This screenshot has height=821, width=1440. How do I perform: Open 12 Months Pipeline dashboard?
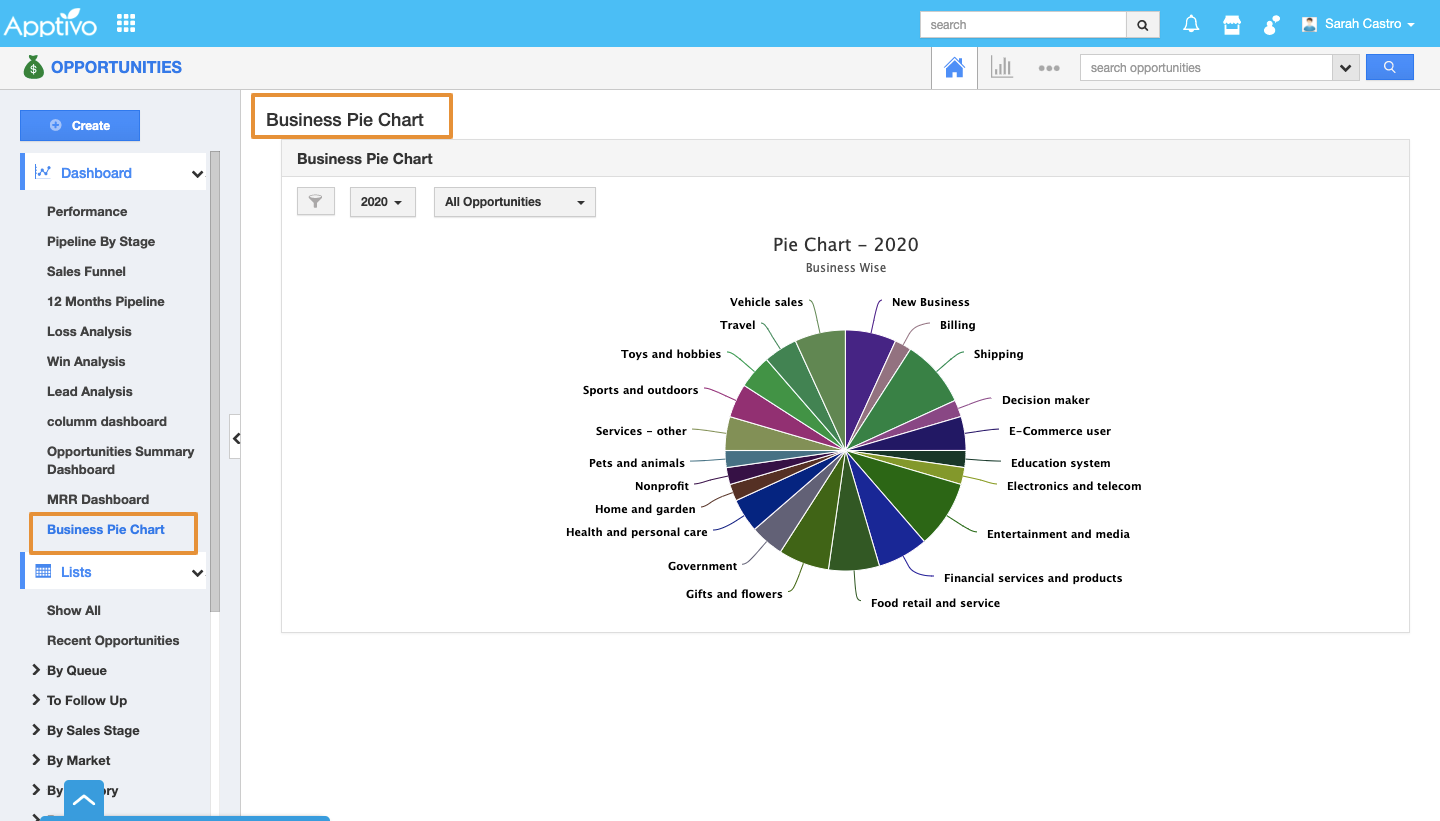point(106,301)
